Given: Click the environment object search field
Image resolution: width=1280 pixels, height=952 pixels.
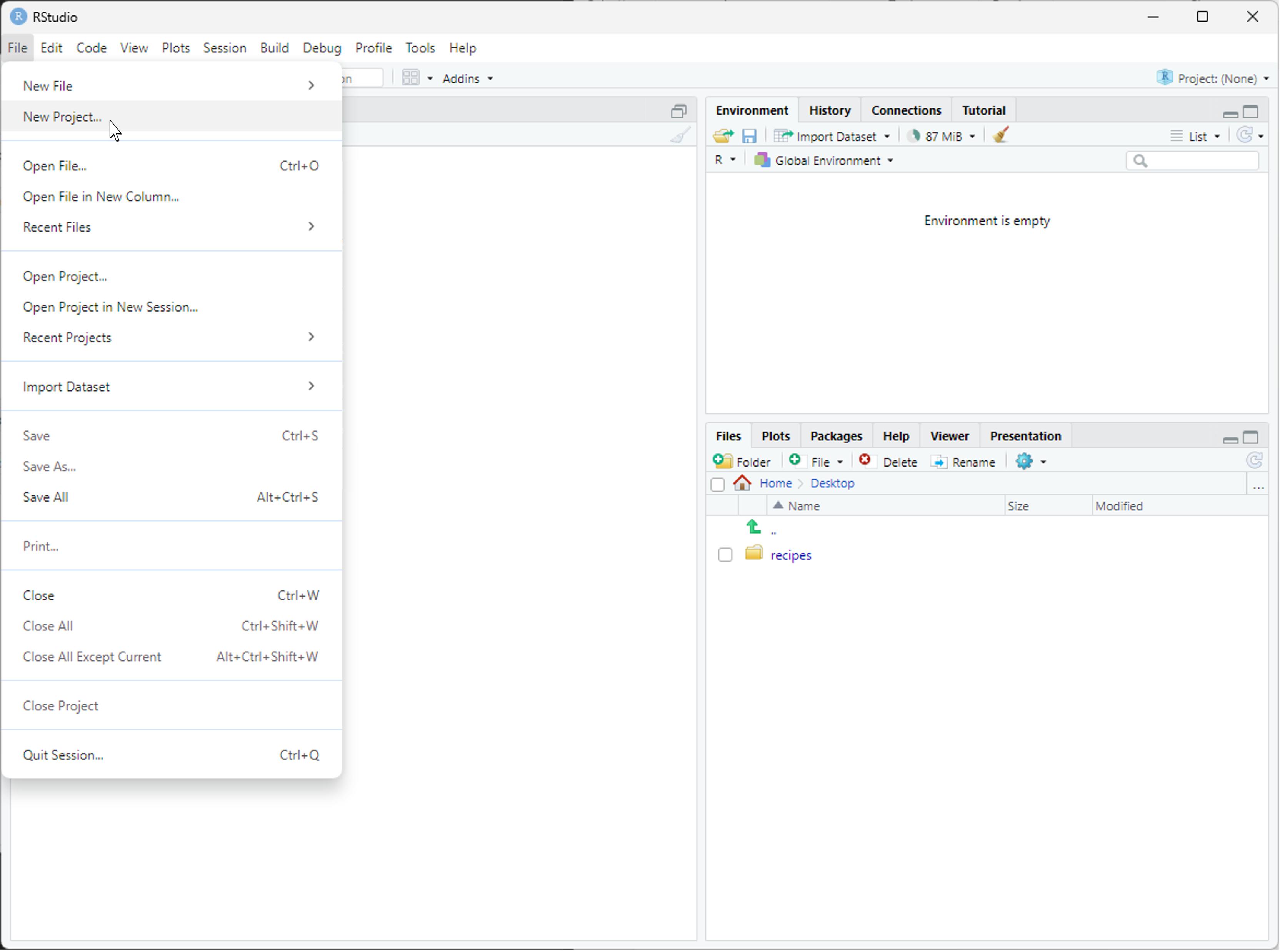Looking at the screenshot, I should click(x=1192, y=161).
